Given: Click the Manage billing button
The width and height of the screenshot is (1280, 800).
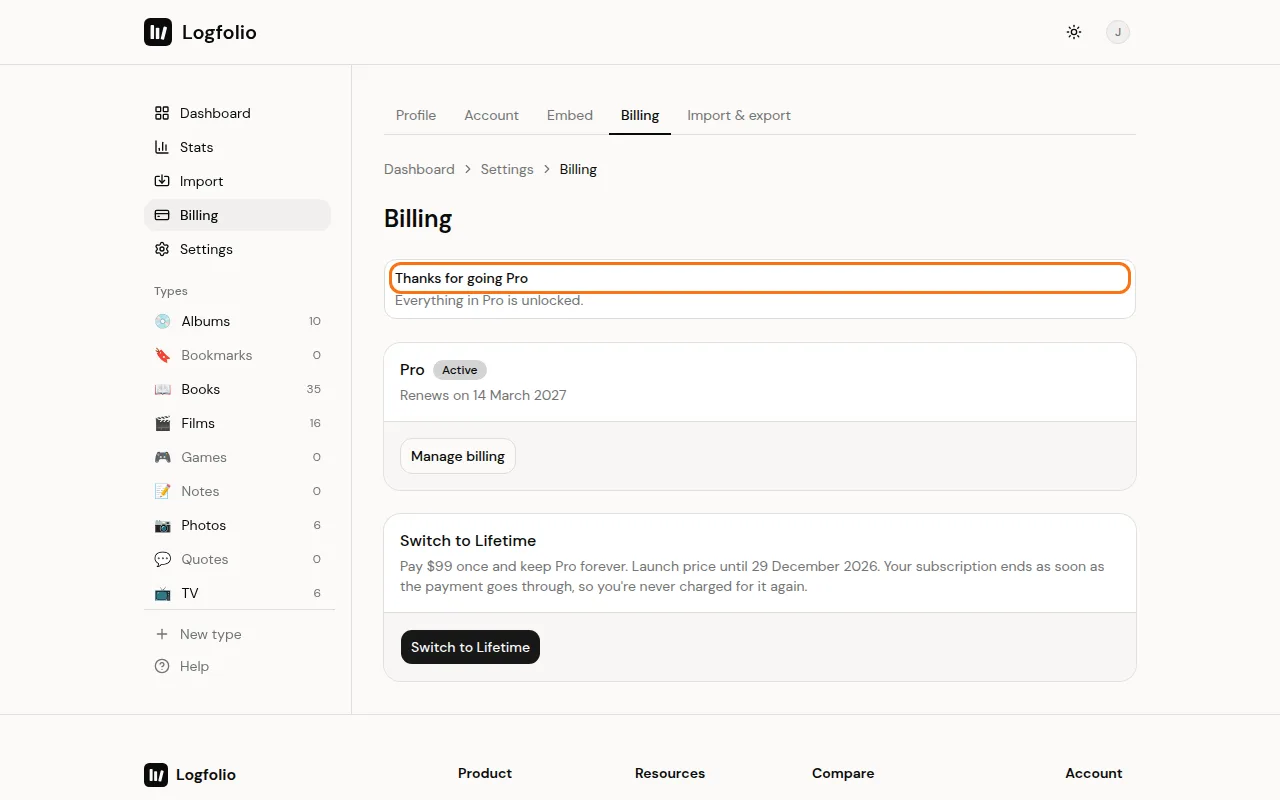Looking at the screenshot, I should click(458, 456).
